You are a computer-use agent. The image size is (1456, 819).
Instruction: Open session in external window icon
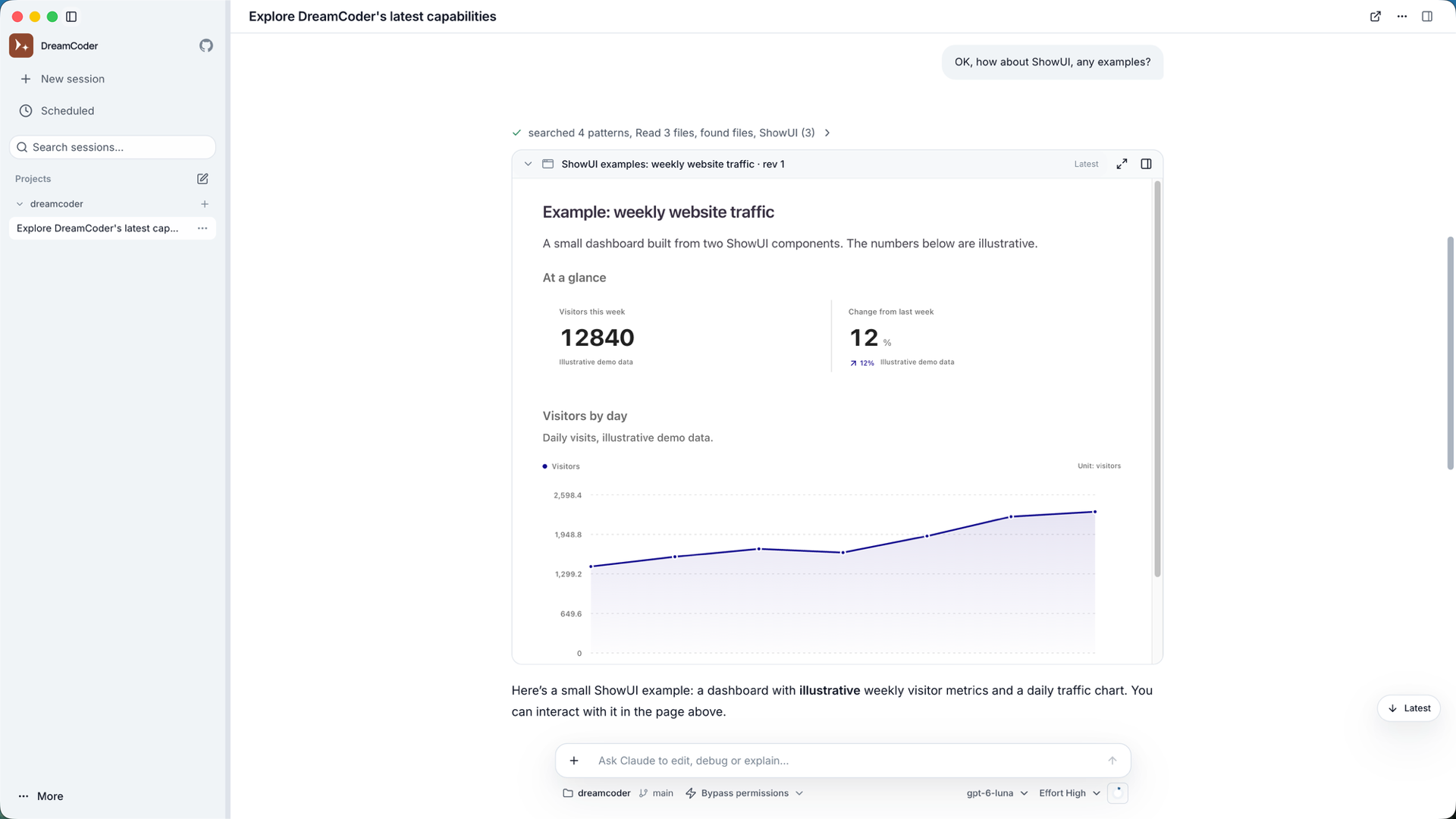(x=1376, y=17)
